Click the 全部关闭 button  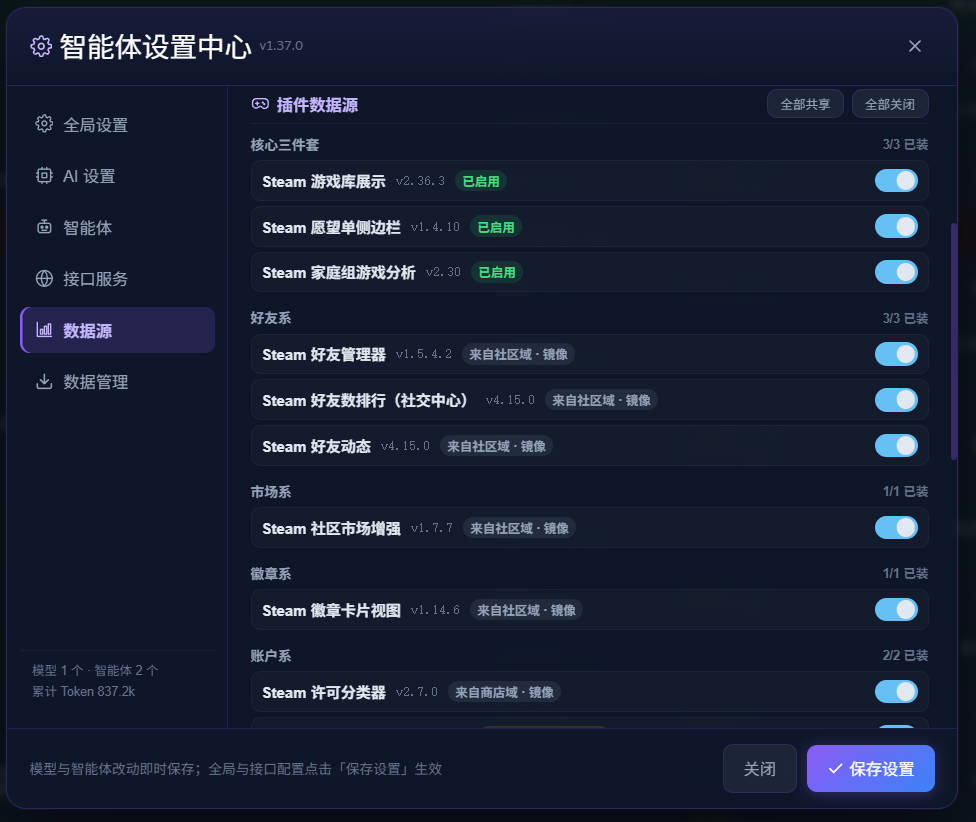pos(890,104)
